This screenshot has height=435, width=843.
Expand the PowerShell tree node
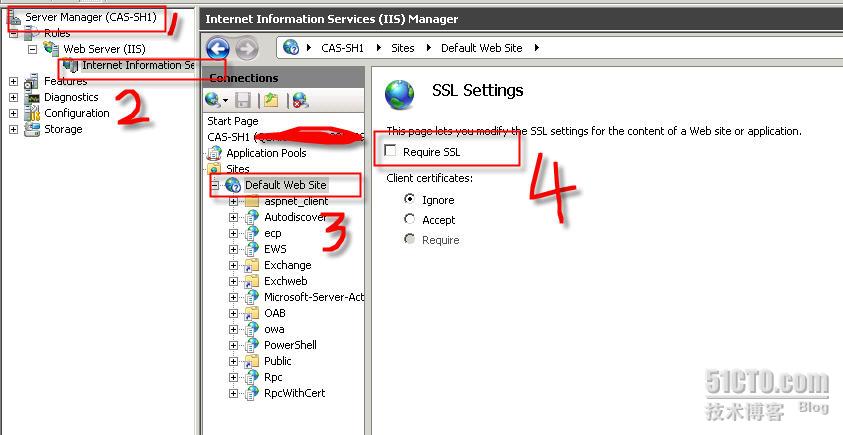click(x=233, y=345)
